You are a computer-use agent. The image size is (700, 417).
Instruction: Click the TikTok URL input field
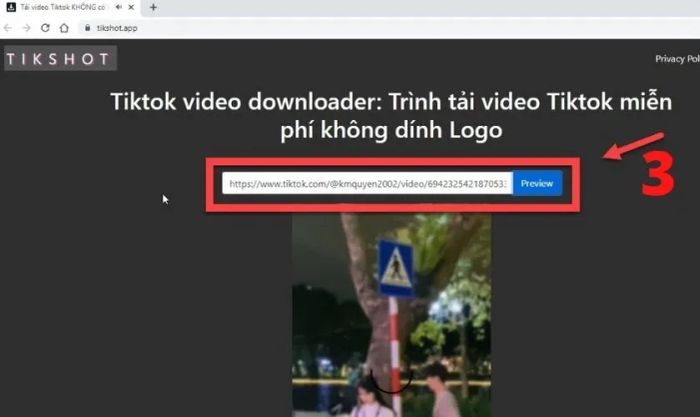[367, 183]
